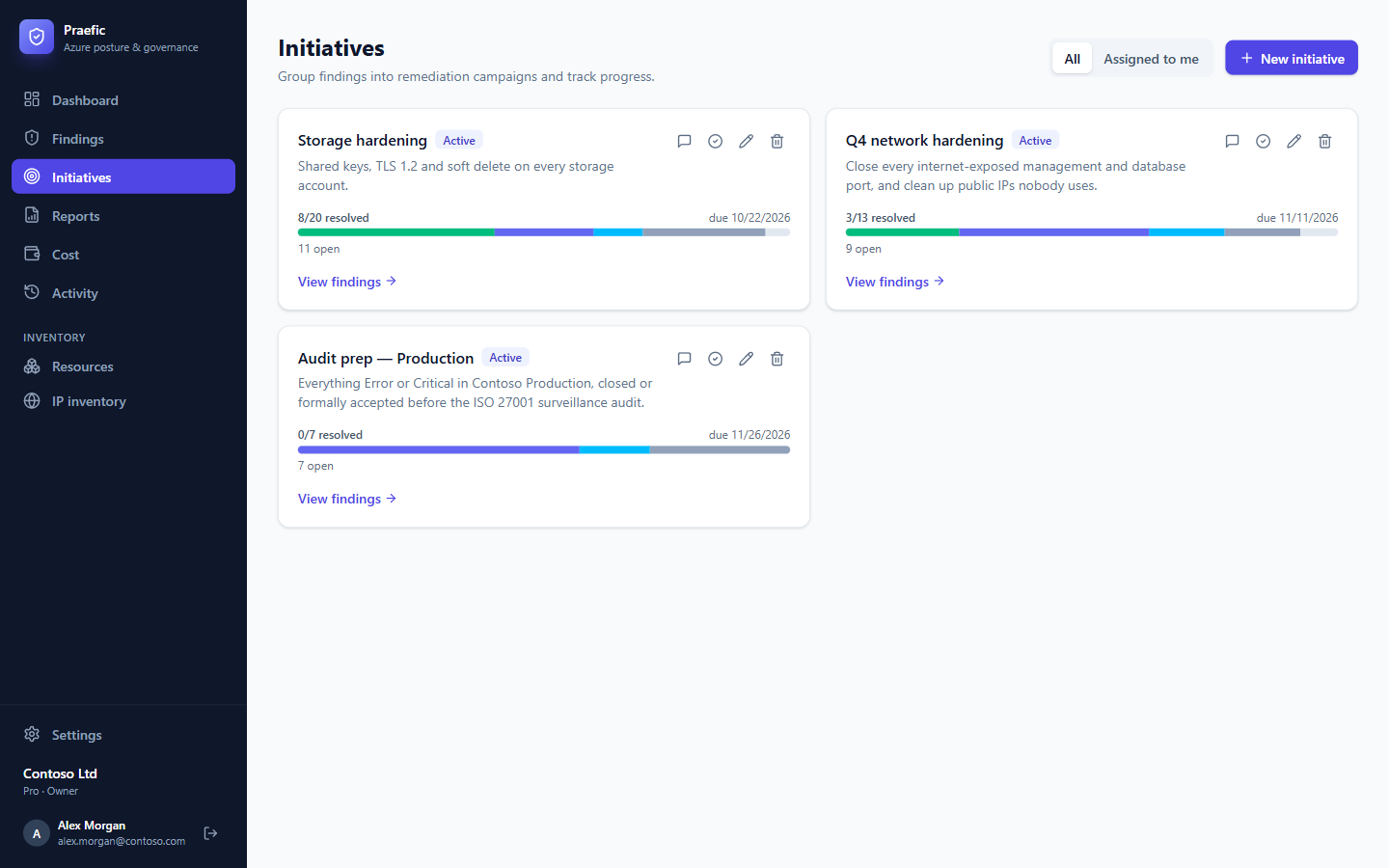View findings for Storage hardening
The image size is (1389, 868).
pos(347,282)
